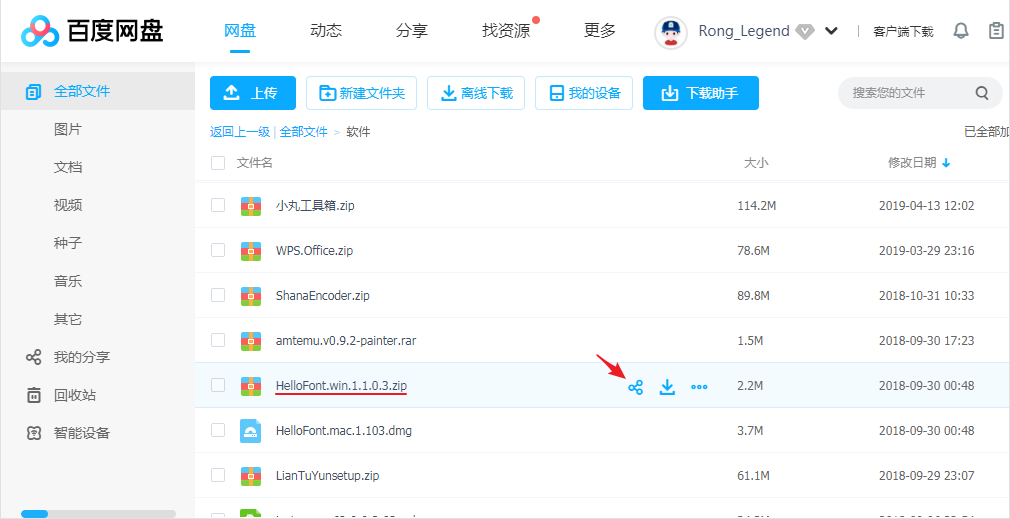The width and height of the screenshot is (1010, 519).
Task: Click the 我的分享 share icon in sidebar
Action: click(x=33, y=357)
